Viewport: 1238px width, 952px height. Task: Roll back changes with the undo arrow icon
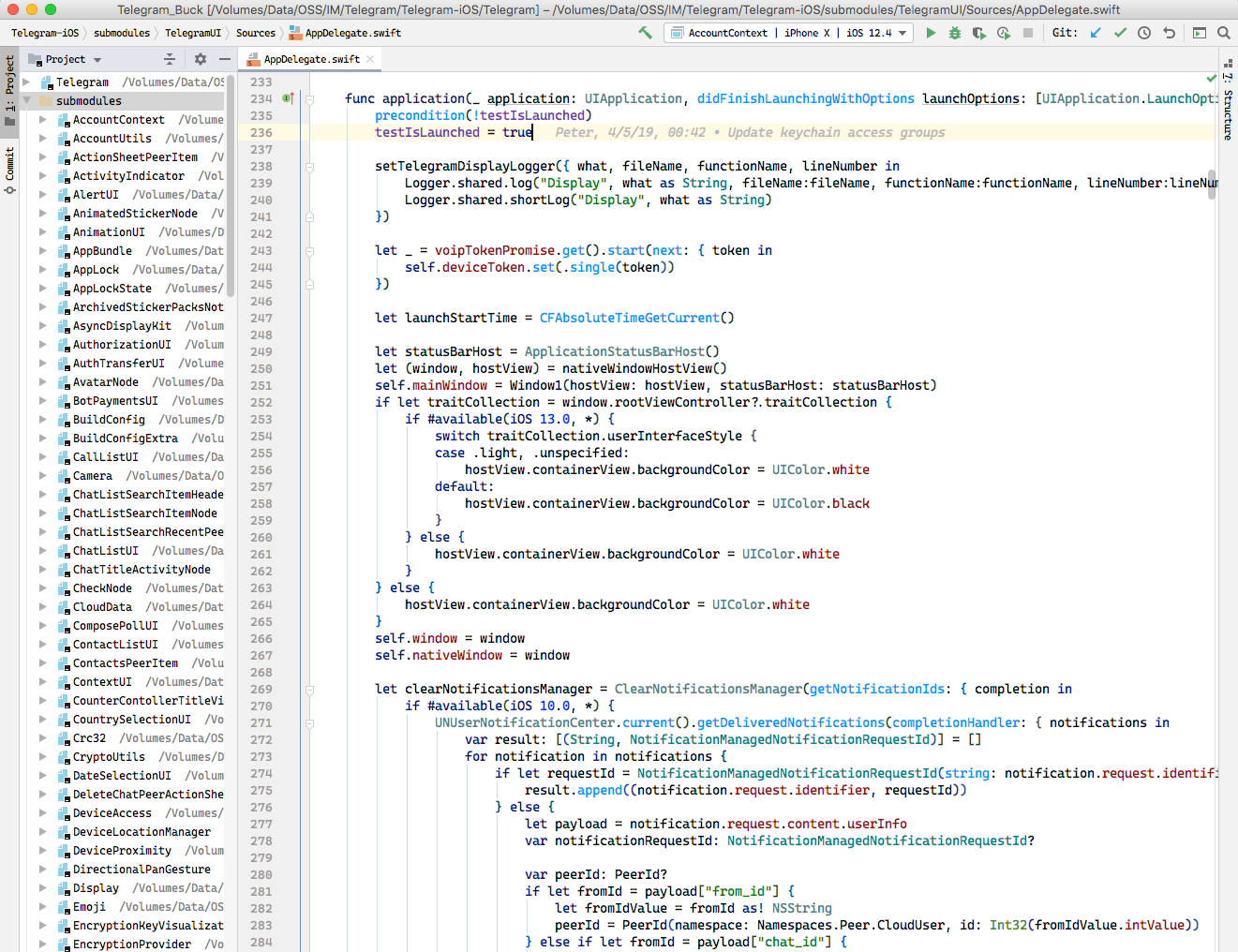1169,32
